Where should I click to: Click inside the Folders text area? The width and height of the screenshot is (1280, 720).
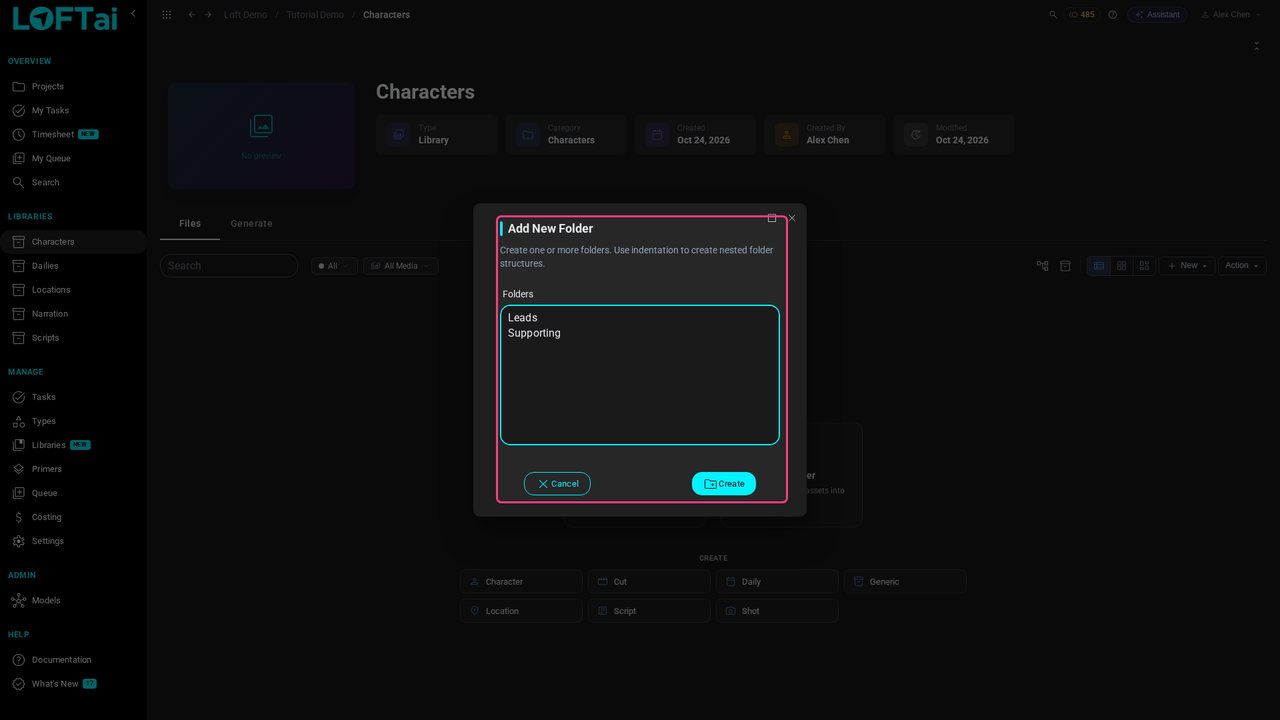(x=640, y=375)
